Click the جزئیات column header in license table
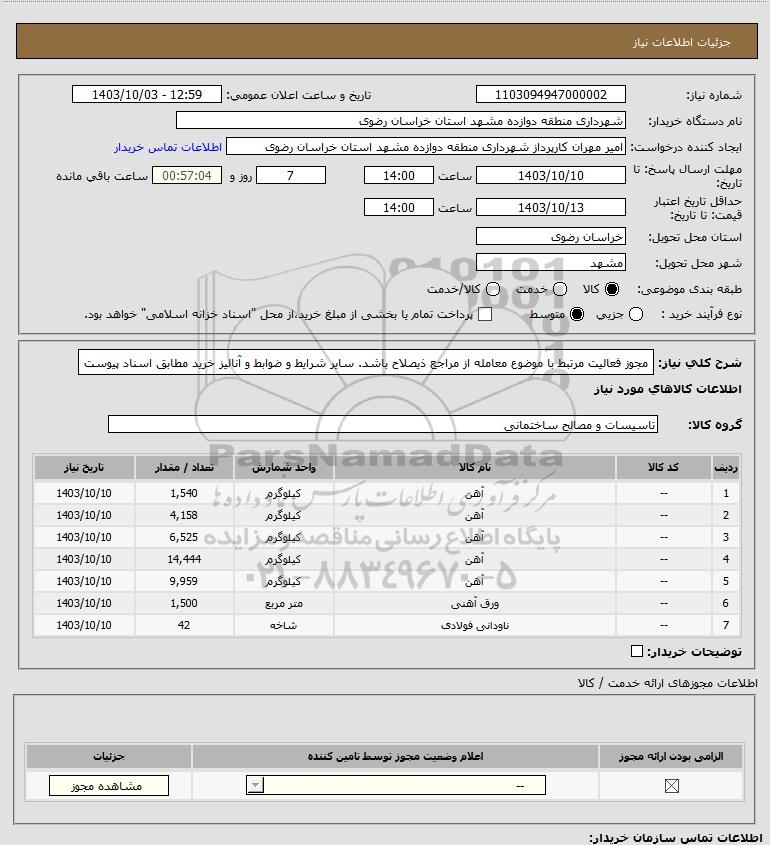 [x=109, y=756]
